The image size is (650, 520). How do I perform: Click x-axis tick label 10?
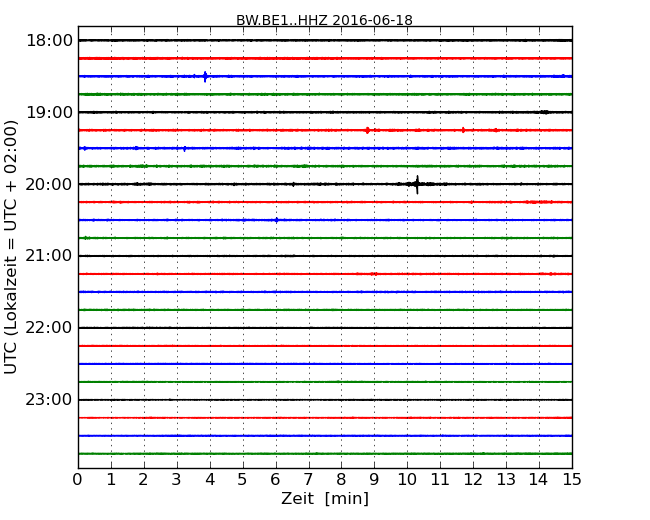tap(407, 480)
